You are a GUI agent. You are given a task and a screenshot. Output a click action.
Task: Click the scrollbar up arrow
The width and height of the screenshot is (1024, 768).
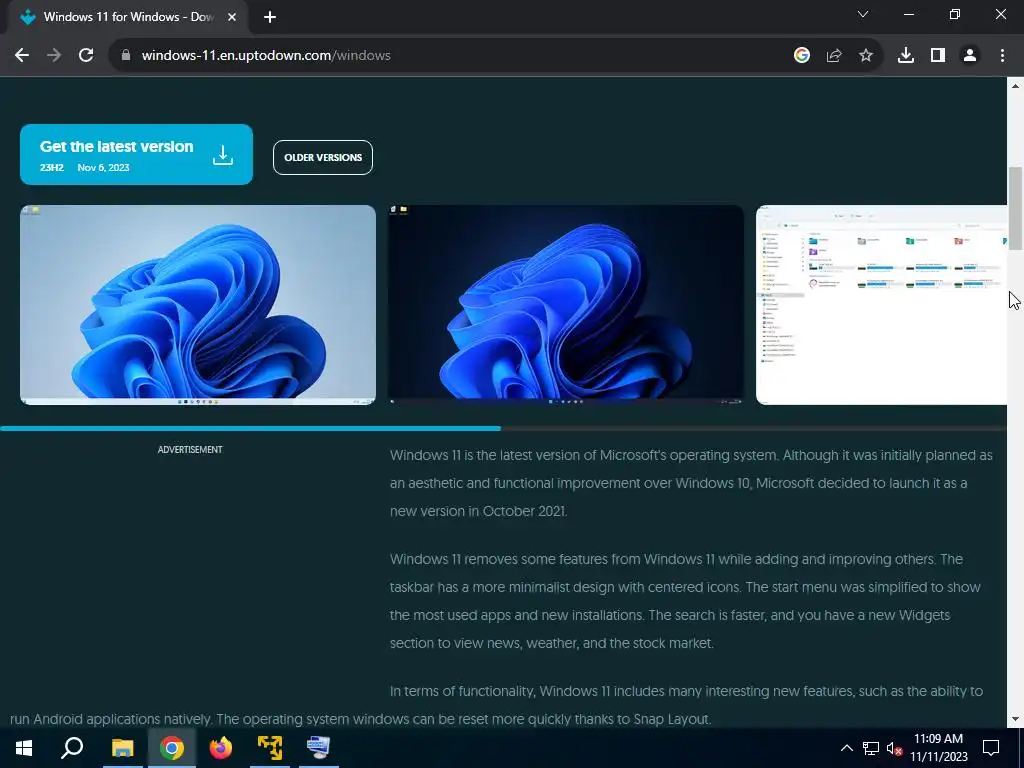pos(1015,86)
